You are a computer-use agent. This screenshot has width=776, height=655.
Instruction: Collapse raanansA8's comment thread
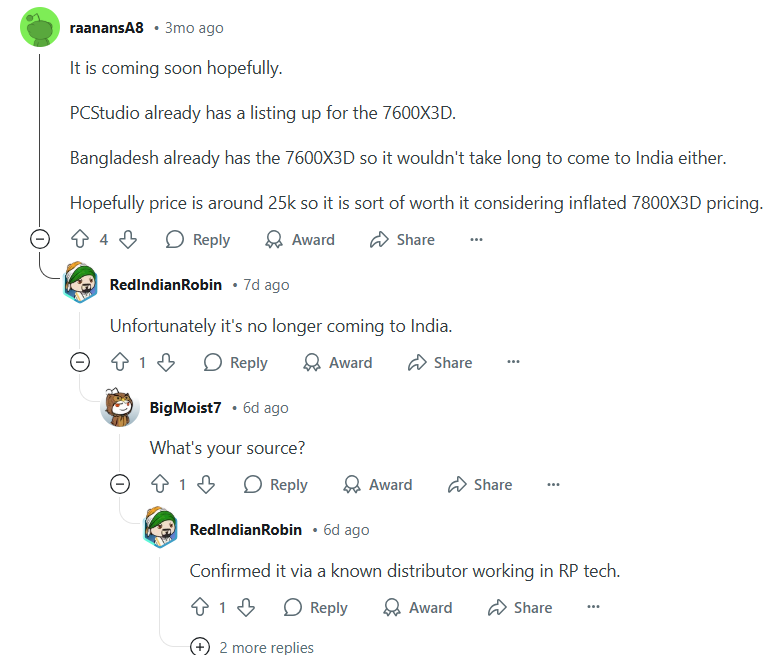pyautogui.click(x=40, y=239)
